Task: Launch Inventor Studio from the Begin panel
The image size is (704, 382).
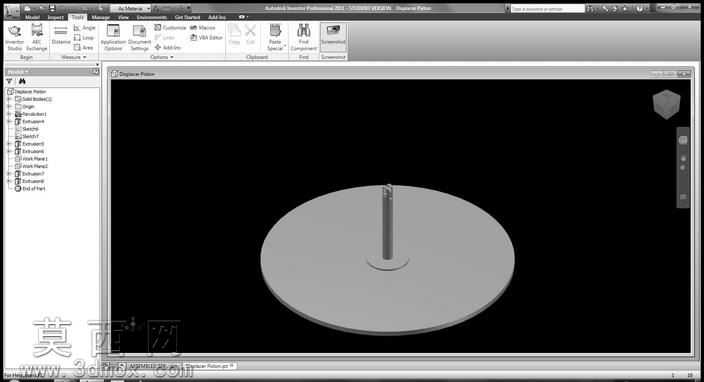Action: click(14, 38)
